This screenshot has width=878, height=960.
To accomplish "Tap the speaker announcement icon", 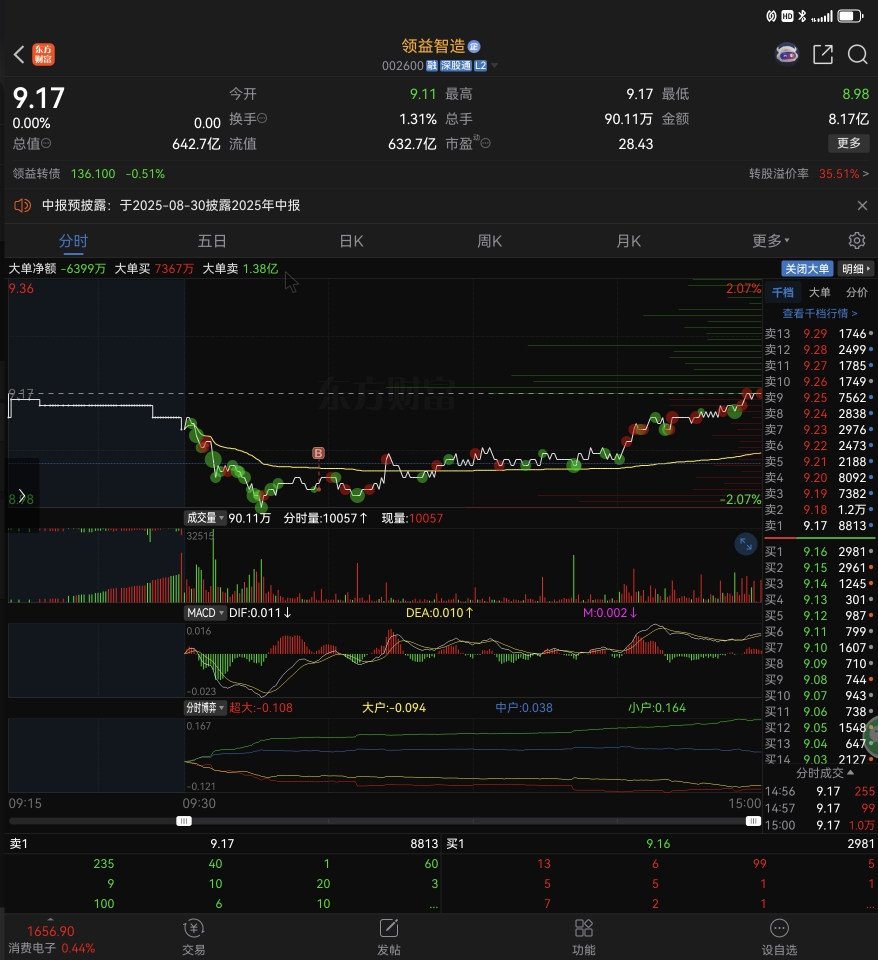I will tap(22, 206).
